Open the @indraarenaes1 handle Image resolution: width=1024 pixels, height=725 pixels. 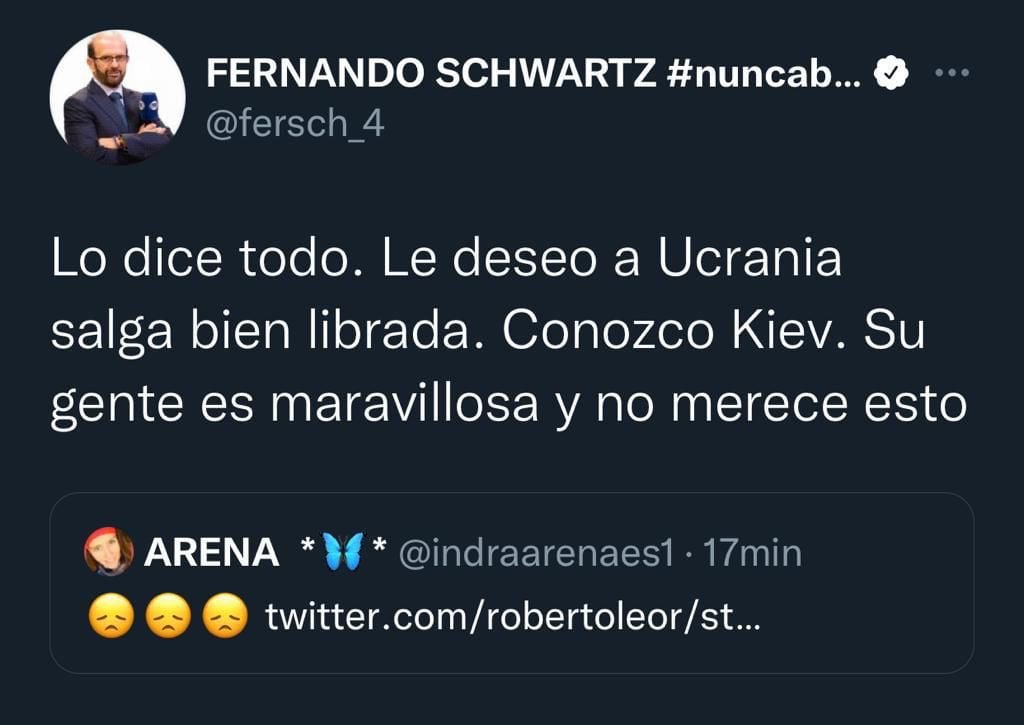[x=536, y=553]
